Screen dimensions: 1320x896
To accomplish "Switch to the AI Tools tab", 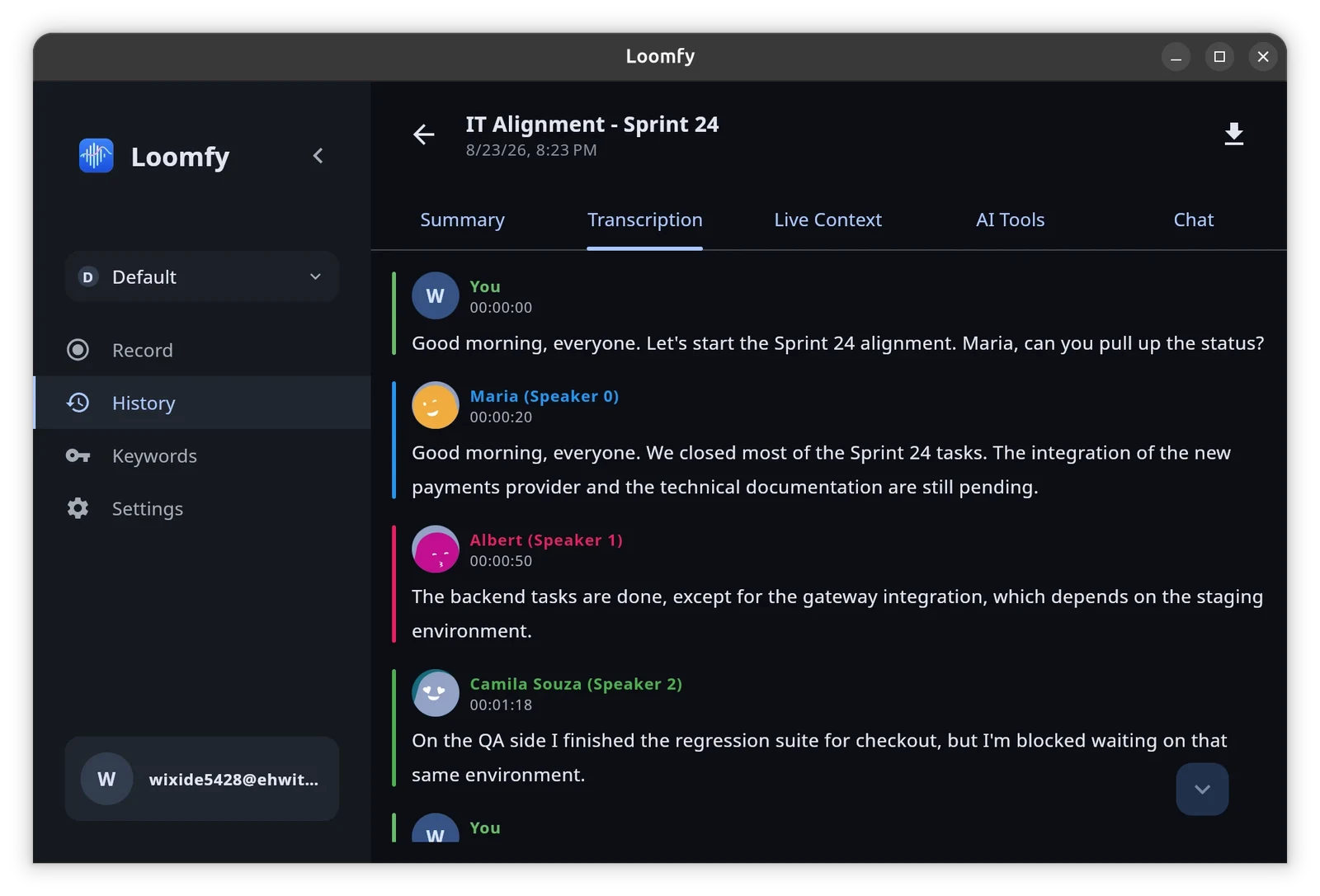I will pyautogui.click(x=1010, y=220).
